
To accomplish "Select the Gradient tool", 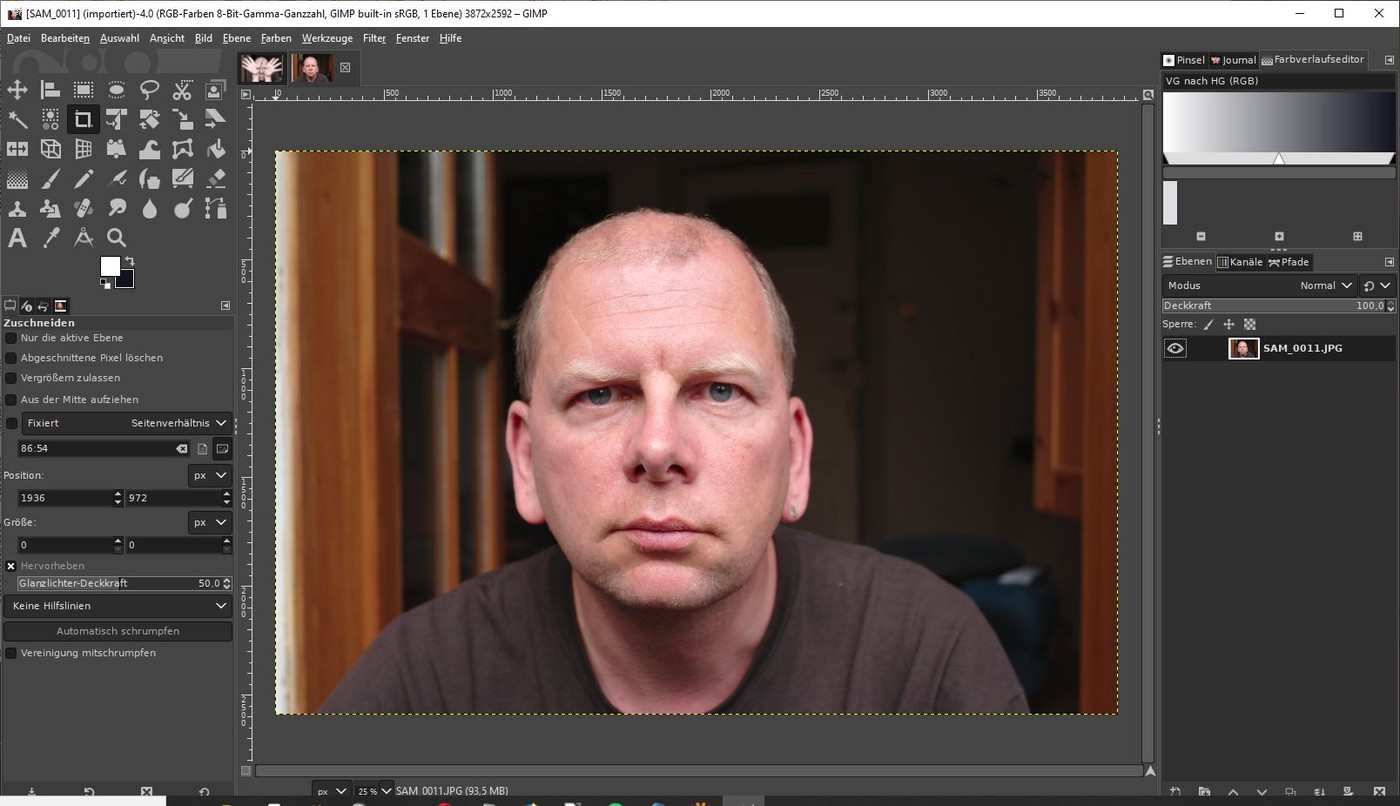I will click(17, 179).
